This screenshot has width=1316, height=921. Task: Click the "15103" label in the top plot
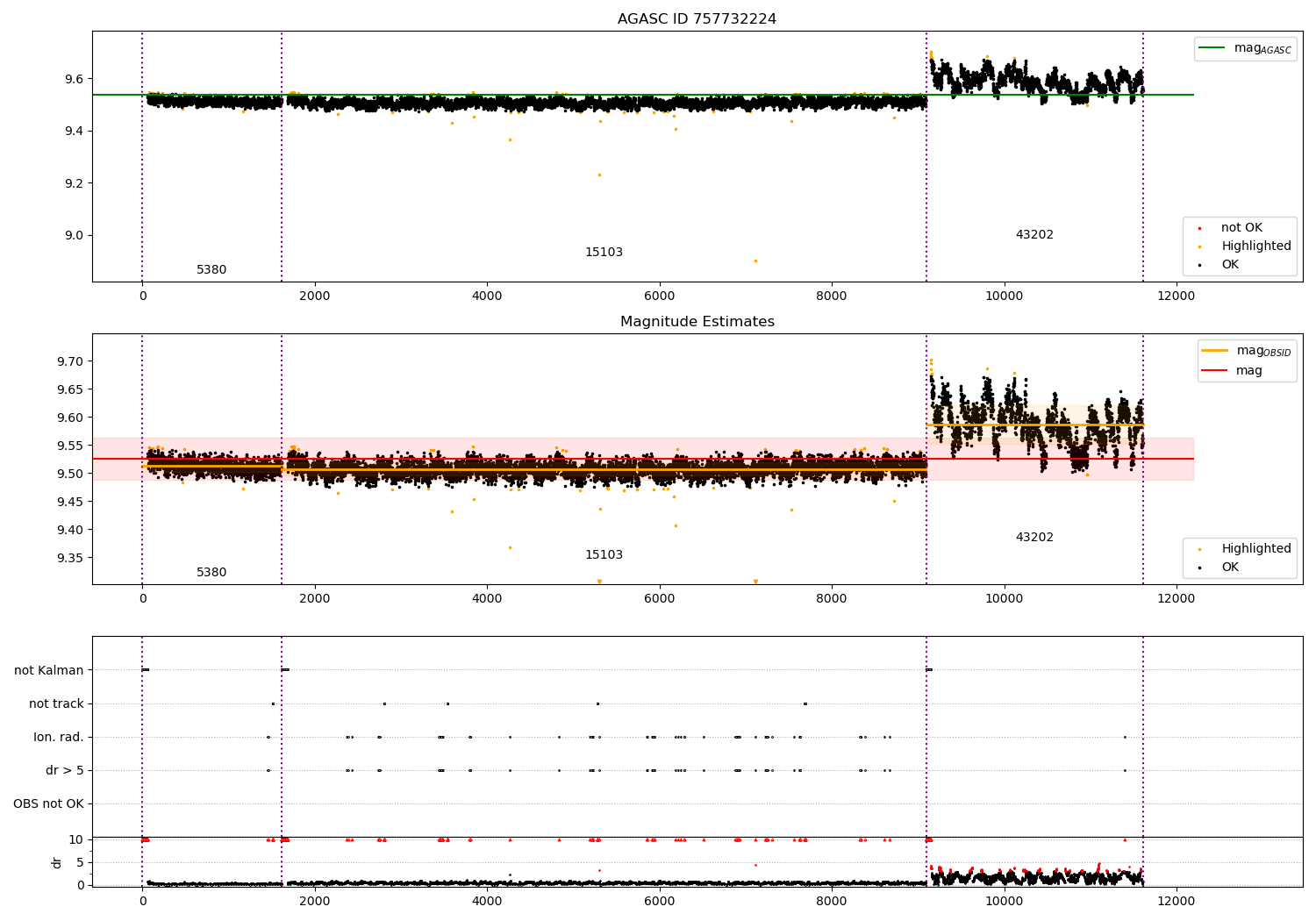click(604, 253)
